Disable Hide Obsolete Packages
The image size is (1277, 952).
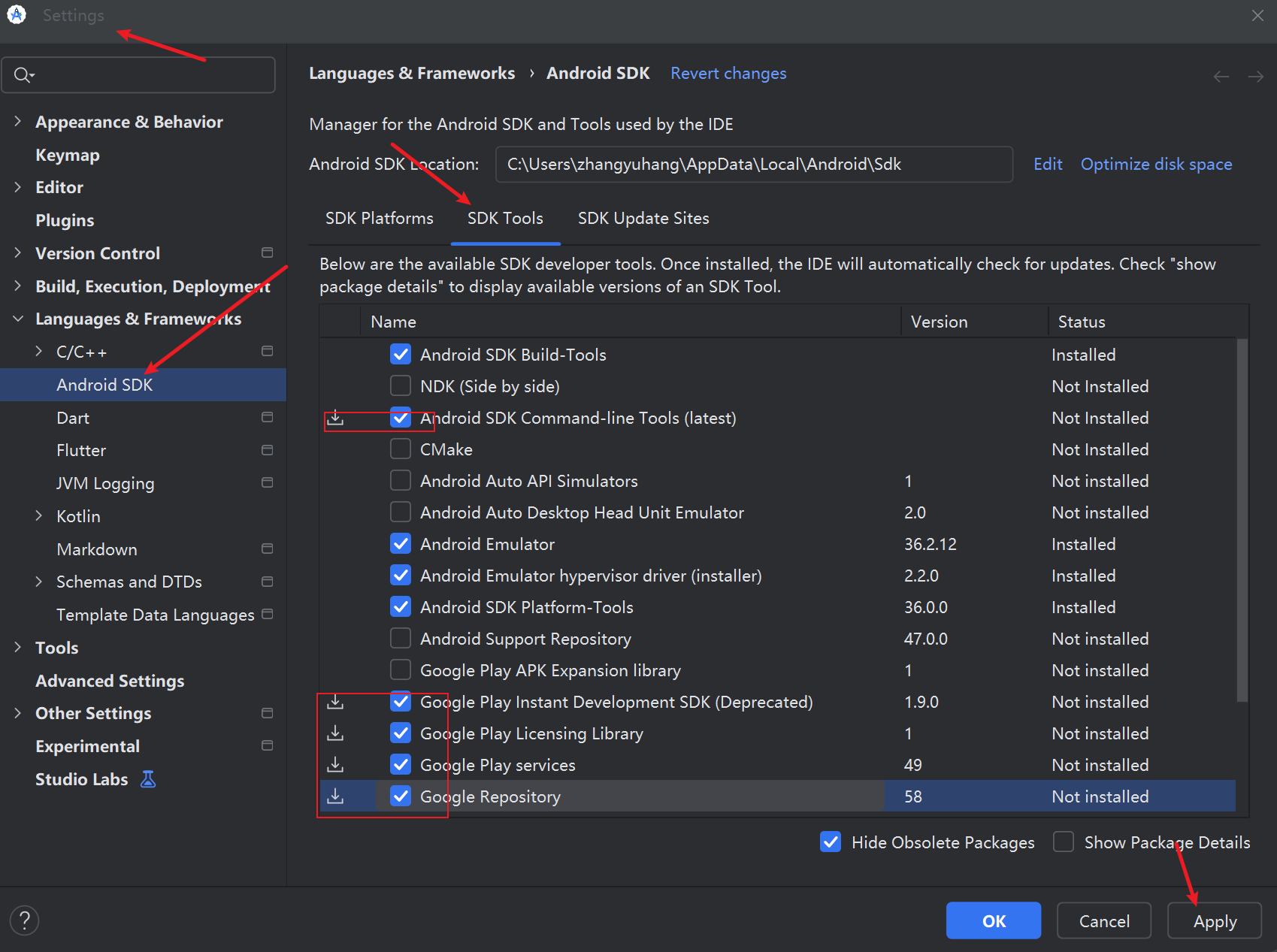(x=830, y=842)
